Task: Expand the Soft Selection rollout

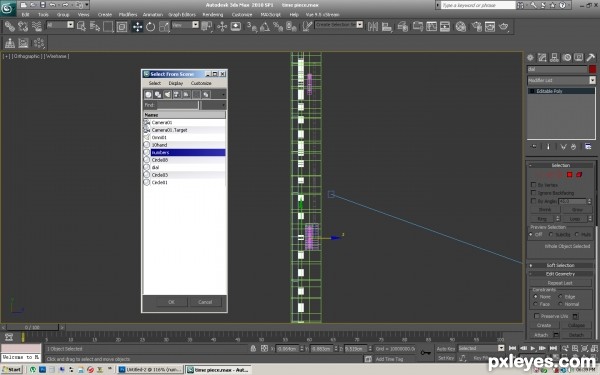Action: [x=561, y=265]
